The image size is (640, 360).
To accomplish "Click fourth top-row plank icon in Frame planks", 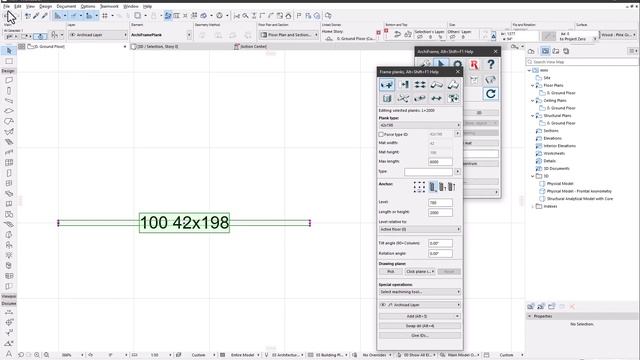I will [x=436, y=84].
